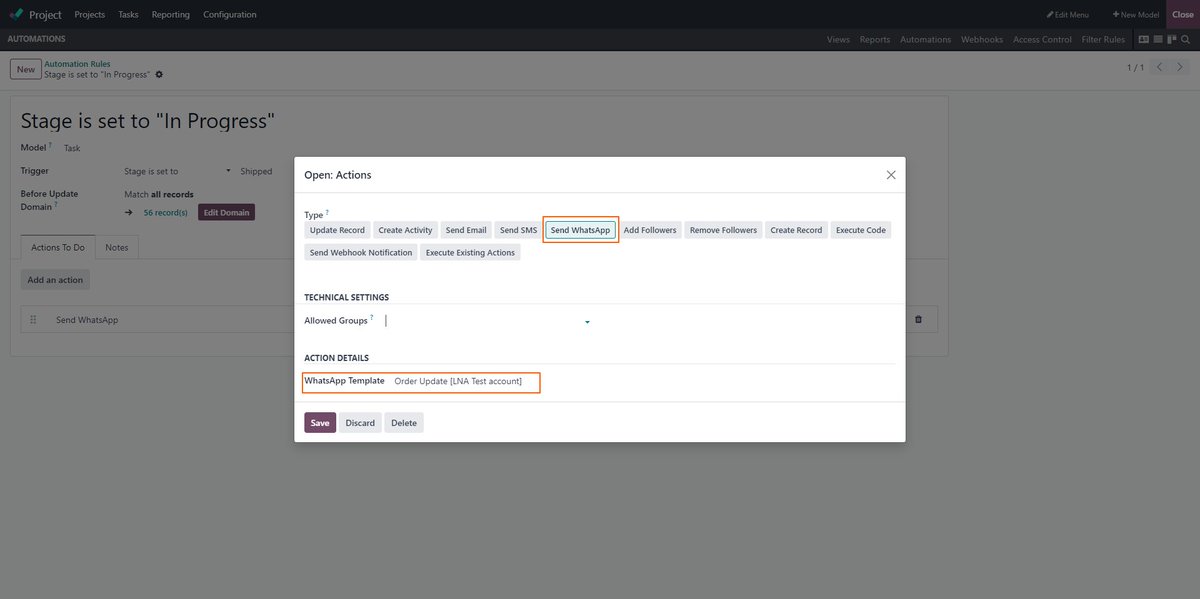Click the trash icon on Send WhatsApp row

tap(919, 320)
